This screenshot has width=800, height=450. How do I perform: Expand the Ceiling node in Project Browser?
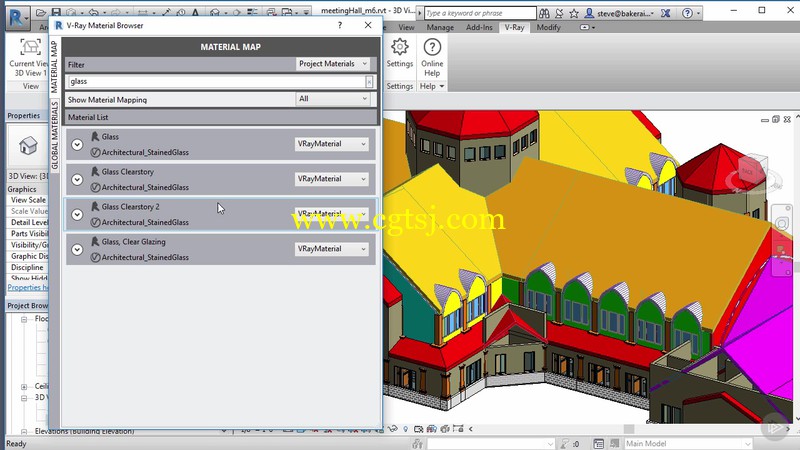pos(24,387)
